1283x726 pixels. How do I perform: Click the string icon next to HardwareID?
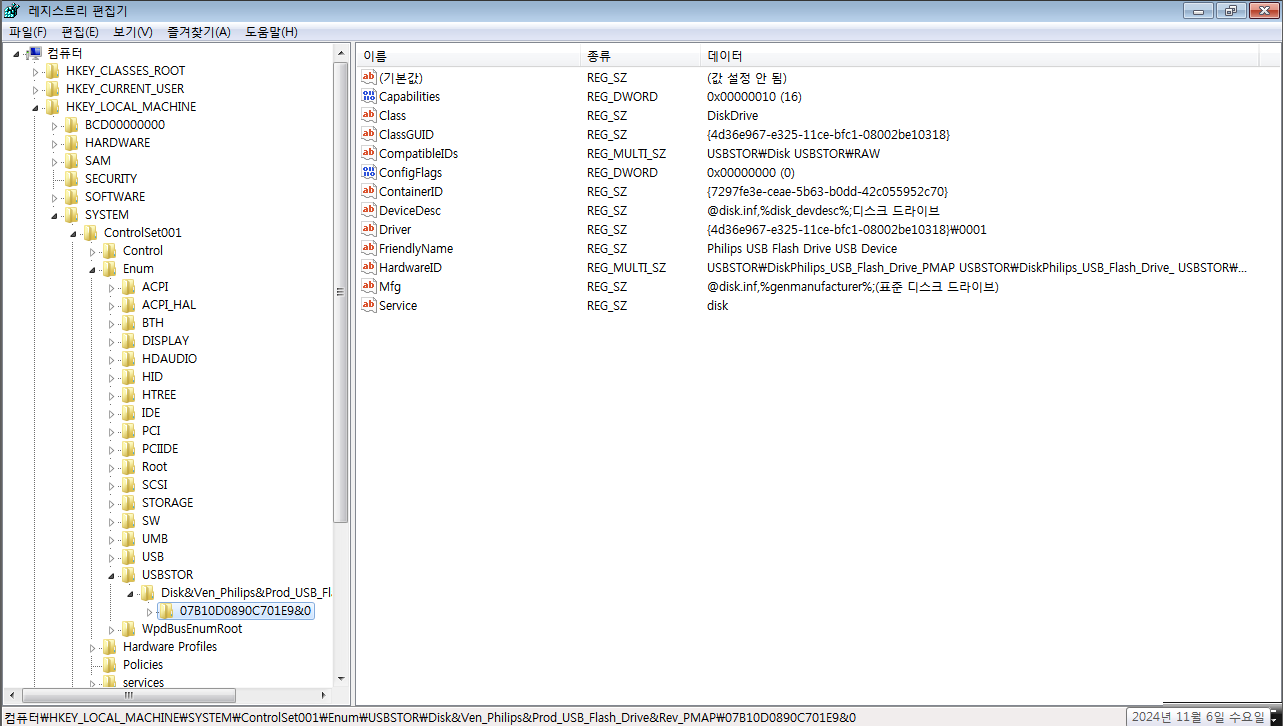369,268
